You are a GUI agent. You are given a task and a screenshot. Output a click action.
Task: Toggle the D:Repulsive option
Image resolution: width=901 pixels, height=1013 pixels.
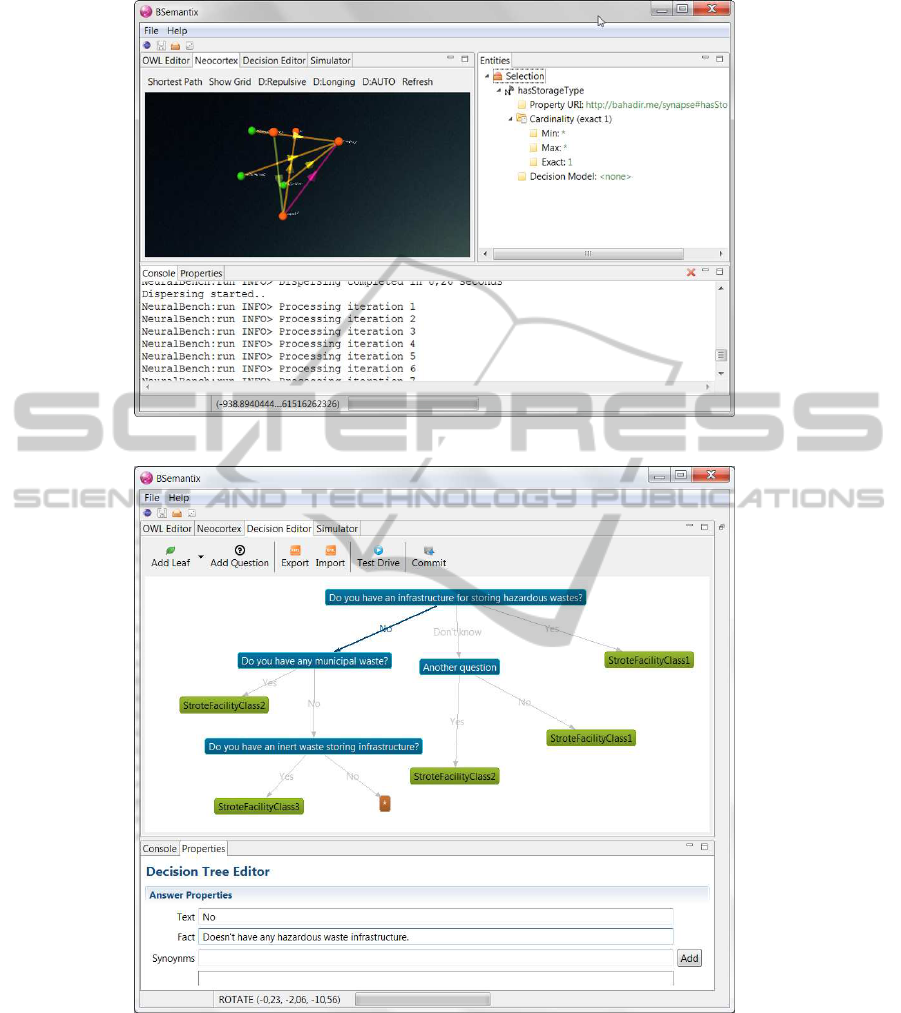coord(282,82)
